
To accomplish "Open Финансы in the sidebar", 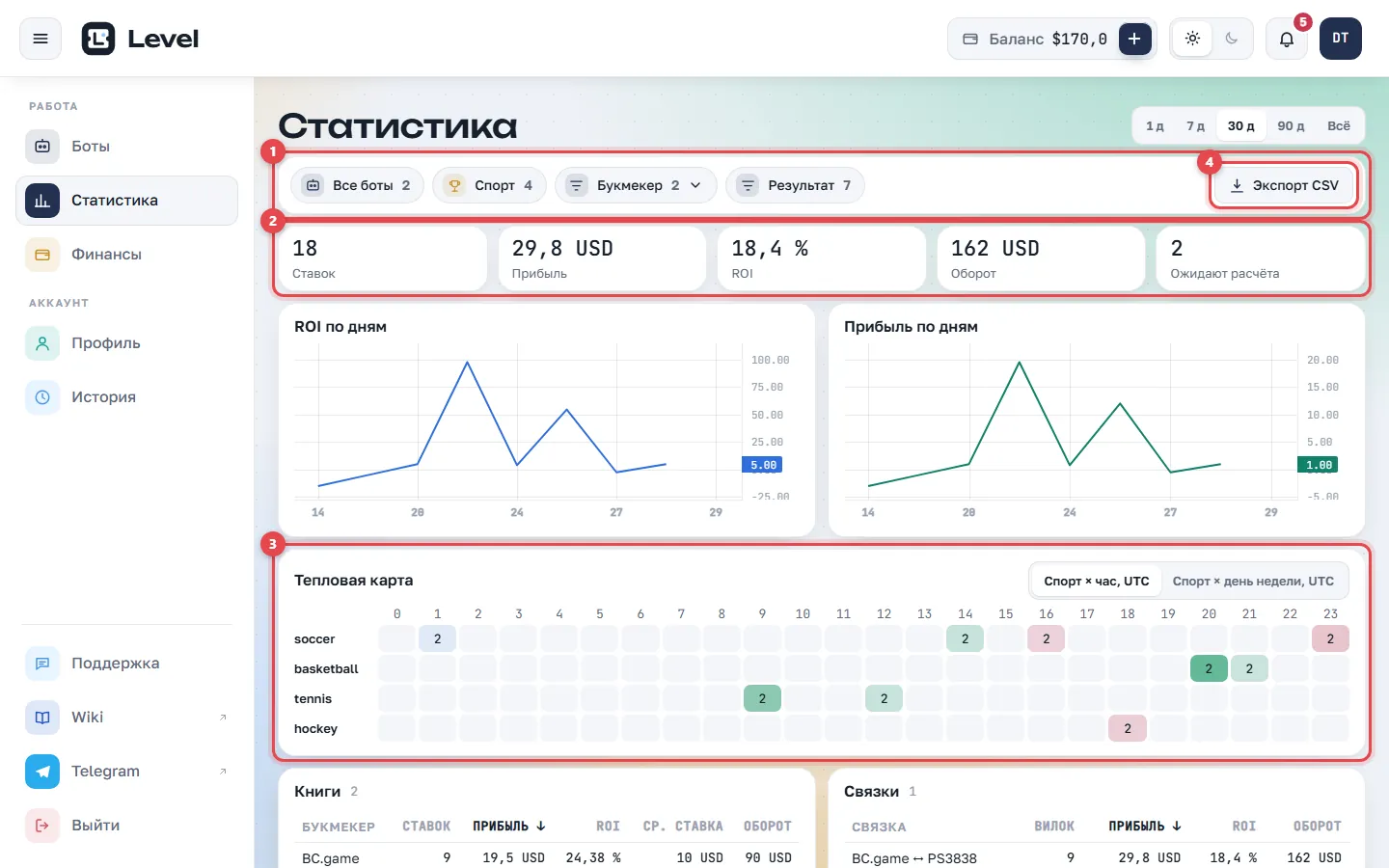I will coord(126,255).
